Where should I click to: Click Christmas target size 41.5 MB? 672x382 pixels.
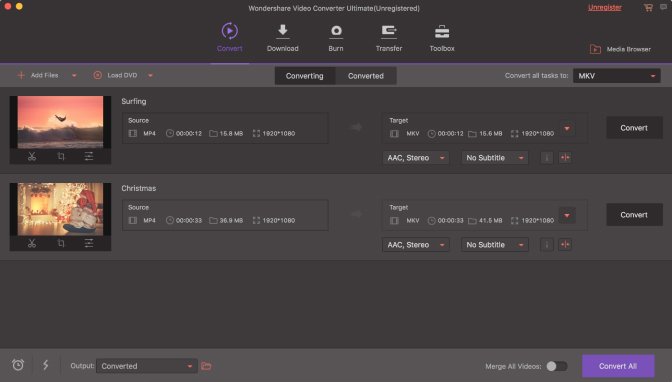pos(491,221)
